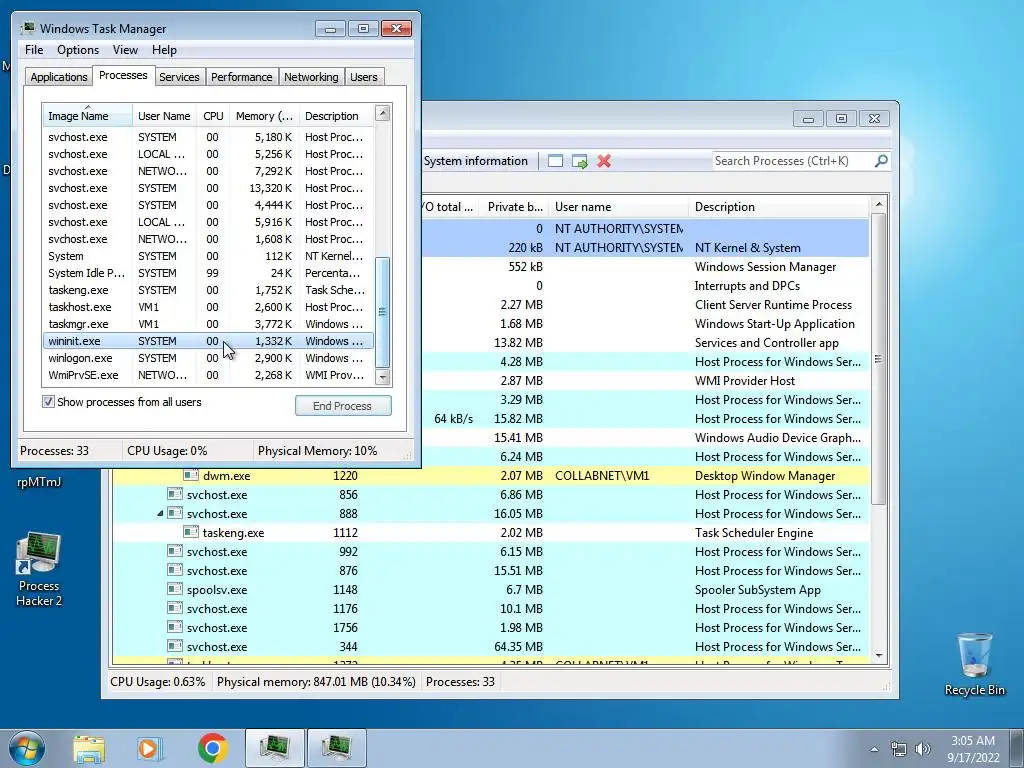
Task: Click System information in Process Hacker toolbar
Action: (475, 161)
